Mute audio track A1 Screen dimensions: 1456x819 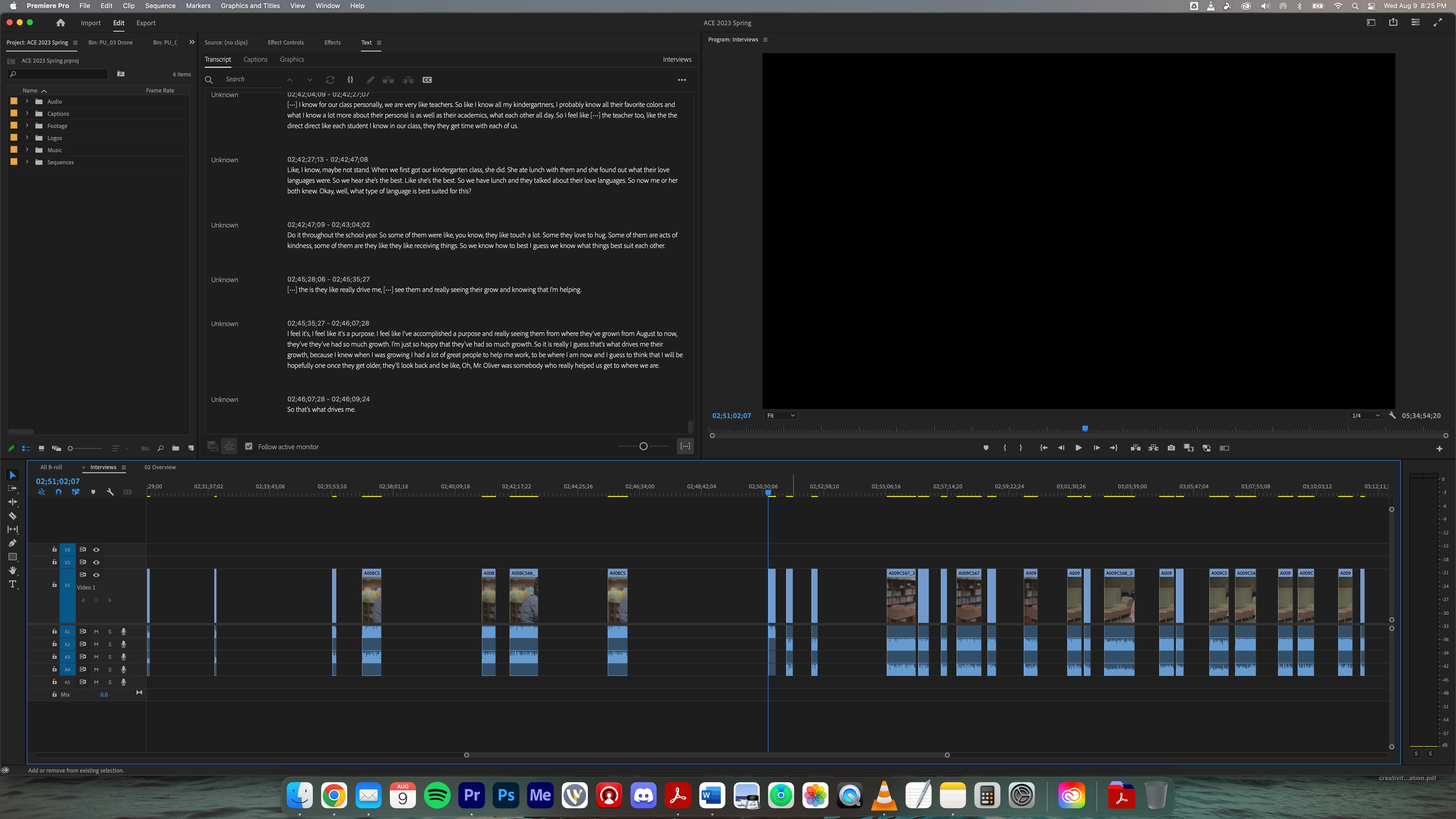[x=96, y=631]
